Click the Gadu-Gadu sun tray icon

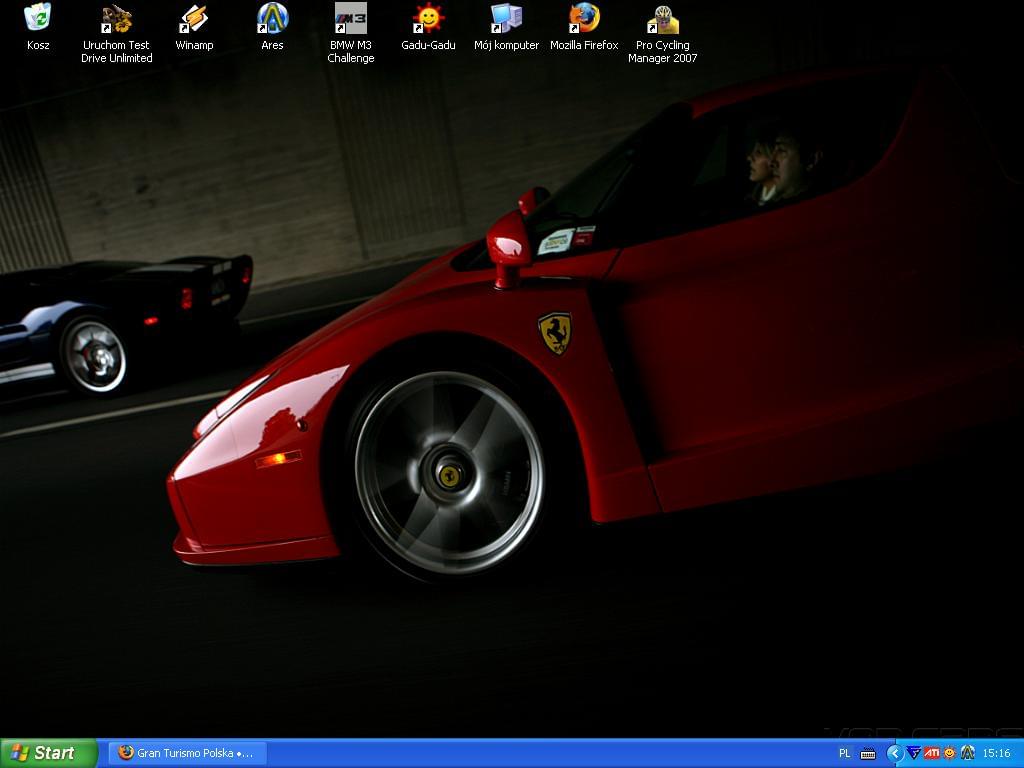[950, 753]
